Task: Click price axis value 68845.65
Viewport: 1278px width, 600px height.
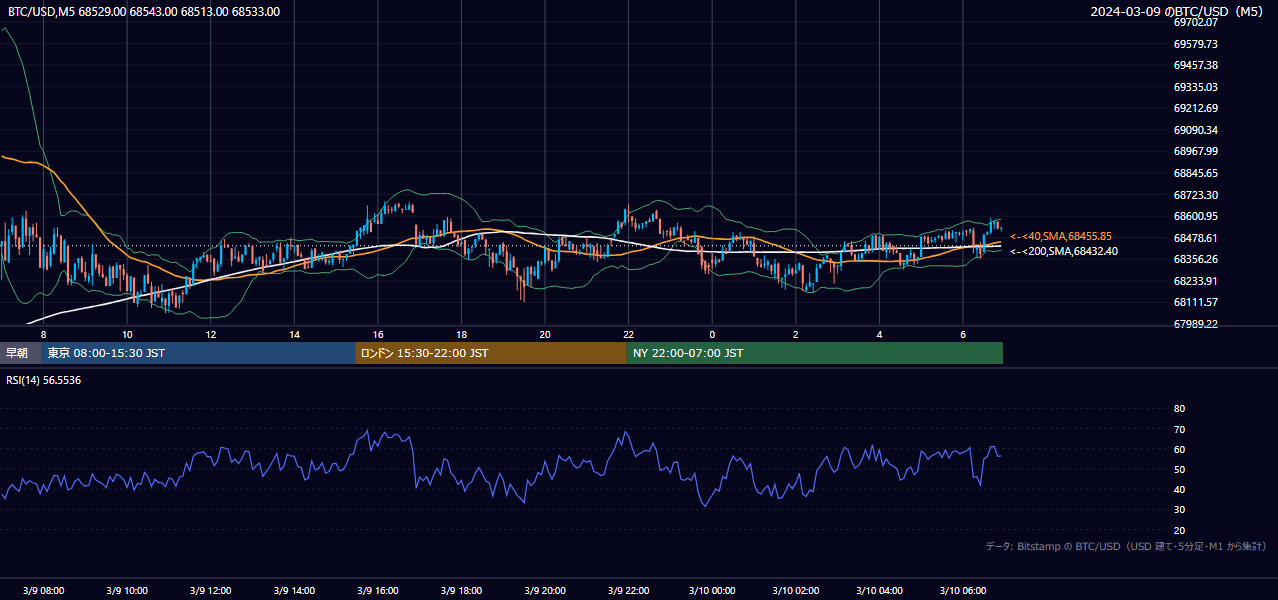Action: (1195, 173)
